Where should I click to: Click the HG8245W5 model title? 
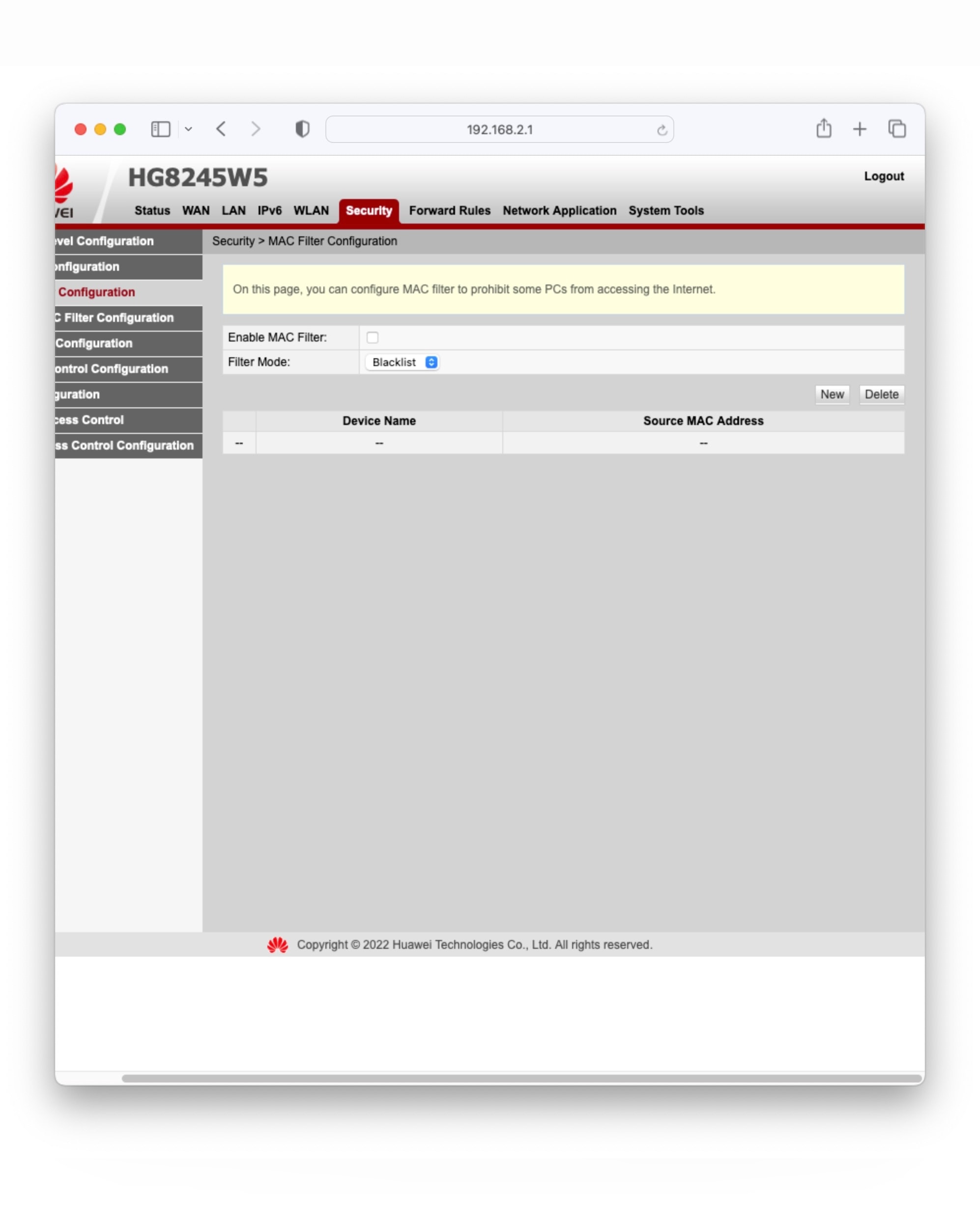[x=198, y=177]
